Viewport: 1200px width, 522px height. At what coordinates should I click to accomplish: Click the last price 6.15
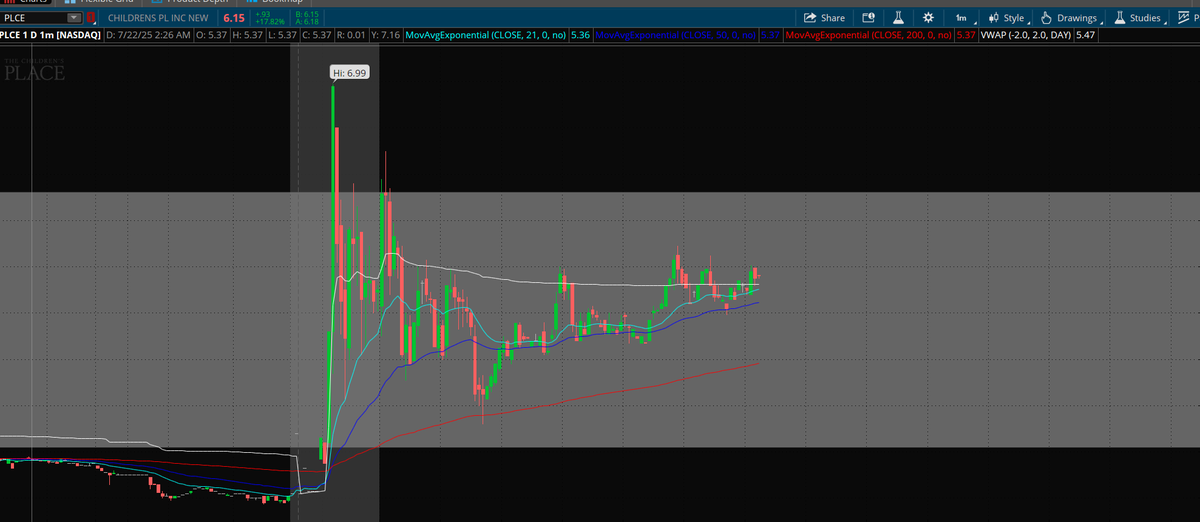click(x=234, y=18)
